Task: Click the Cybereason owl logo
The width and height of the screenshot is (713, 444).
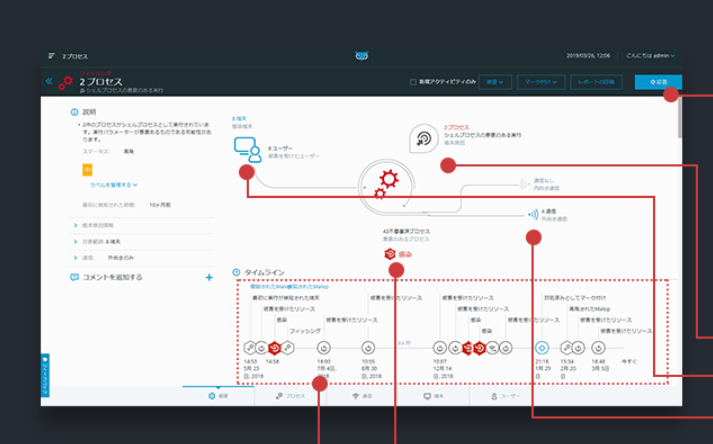Action: (362, 56)
